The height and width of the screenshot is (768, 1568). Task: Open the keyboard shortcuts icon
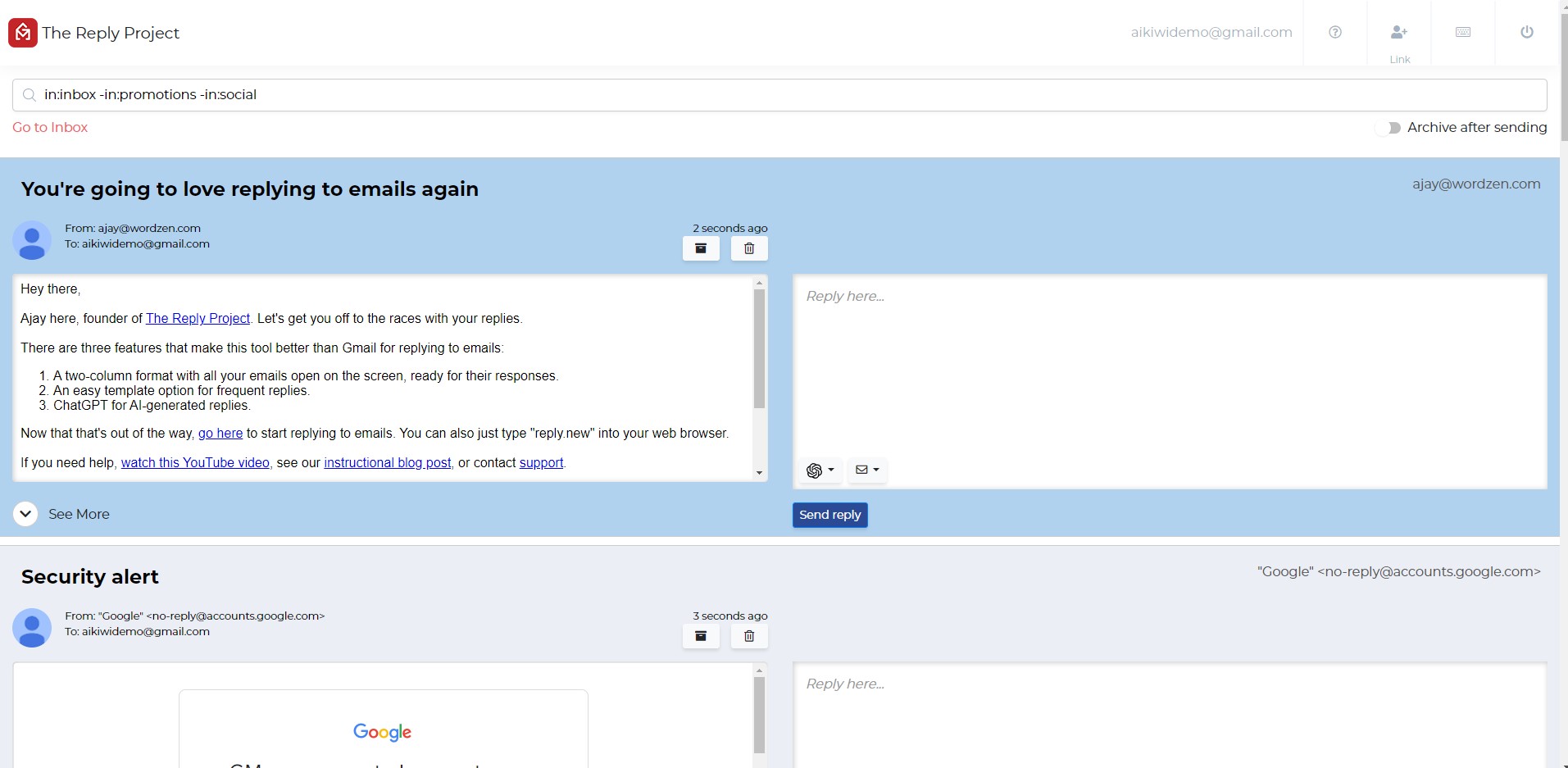tap(1463, 32)
